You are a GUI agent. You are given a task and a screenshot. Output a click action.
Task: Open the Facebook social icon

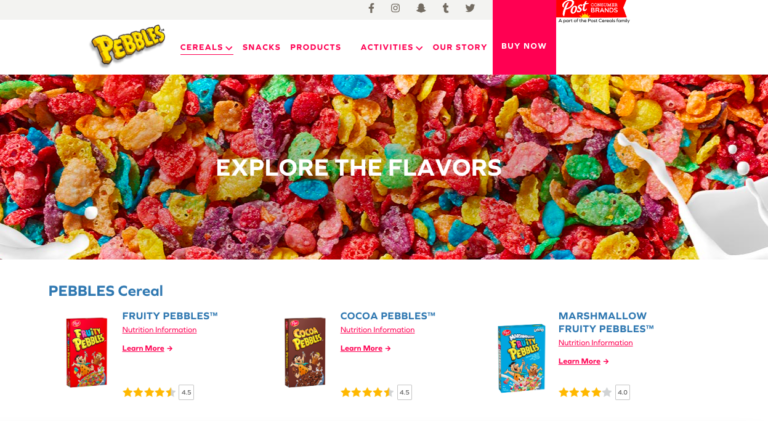point(371,8)
